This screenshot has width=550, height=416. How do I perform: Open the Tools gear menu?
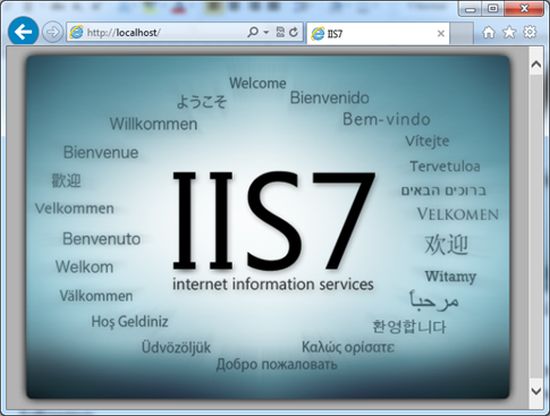tap(530, 32)
